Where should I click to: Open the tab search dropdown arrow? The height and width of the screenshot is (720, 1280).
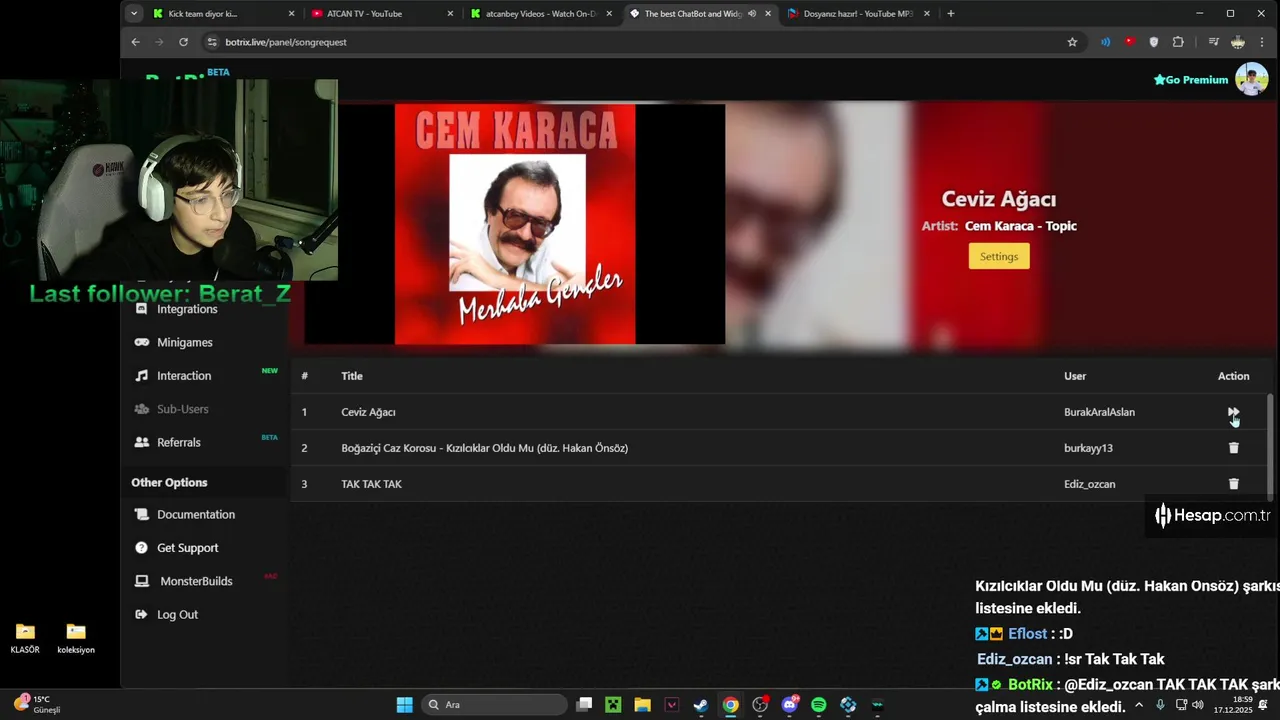pos(134,14)
